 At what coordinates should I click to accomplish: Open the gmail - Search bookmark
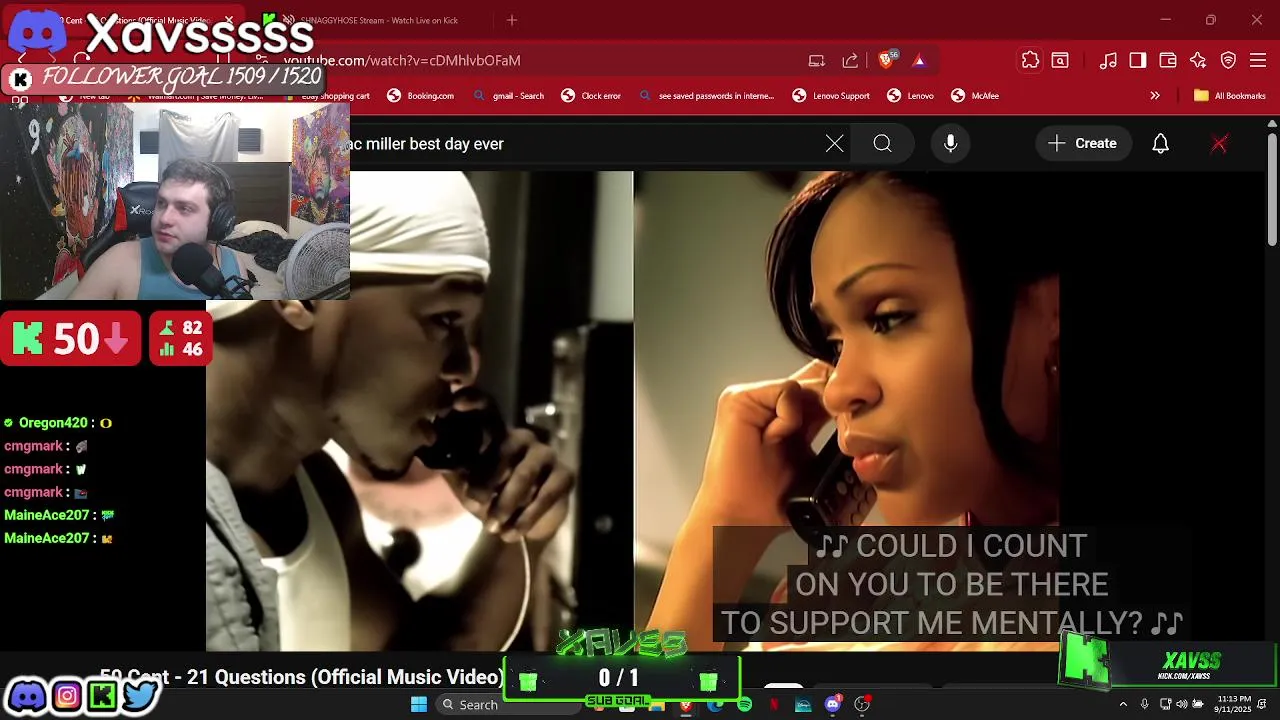(509, 96)
